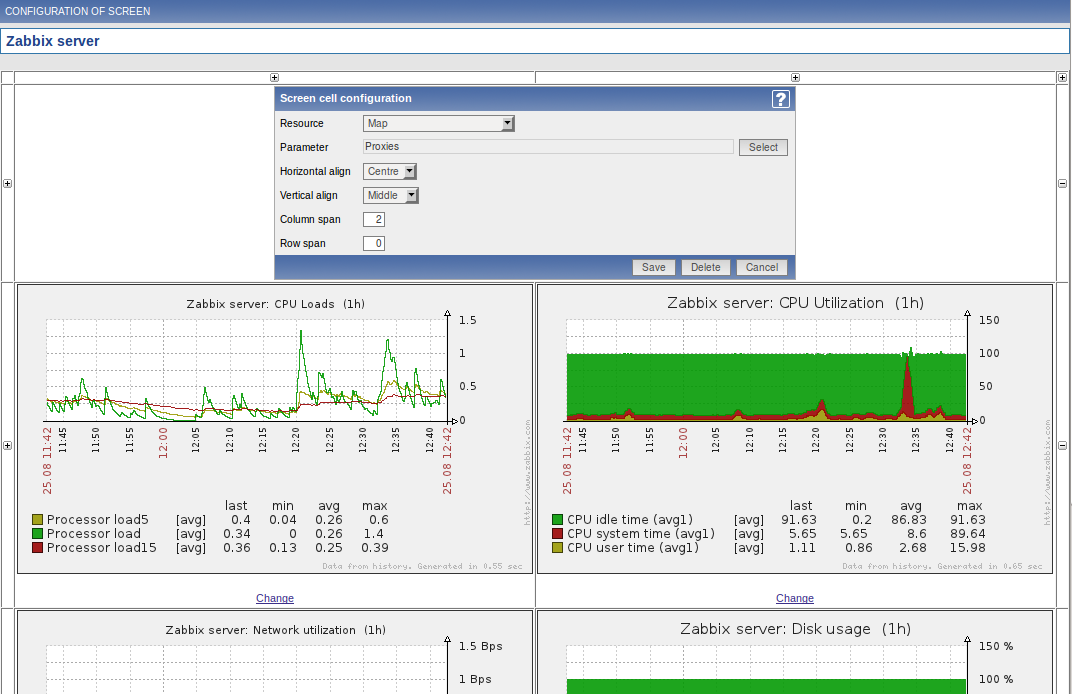1072x694 pixels.
Task: Click avg value 86.83 for CPU idle time
Action: click(x=909, y=520)
